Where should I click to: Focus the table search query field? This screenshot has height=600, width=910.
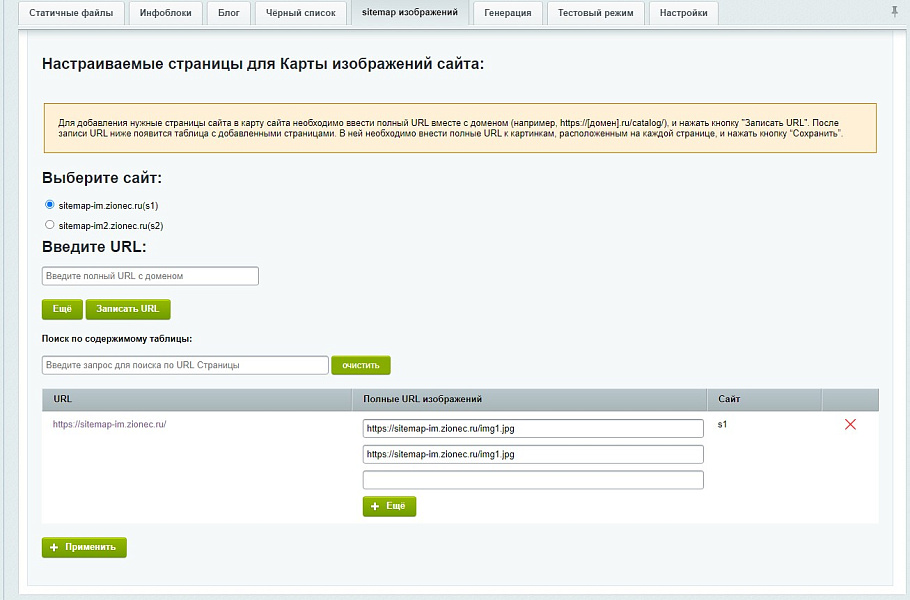coord(185,365)
